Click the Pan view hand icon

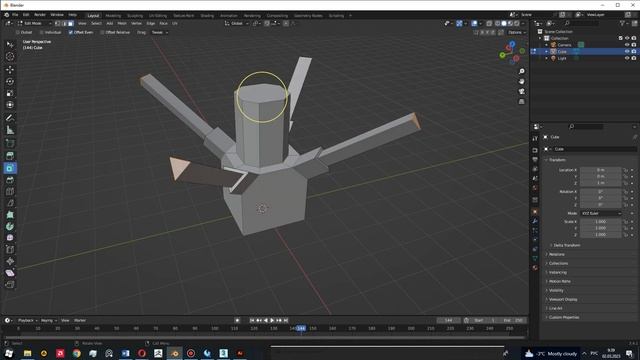point(521,81)
